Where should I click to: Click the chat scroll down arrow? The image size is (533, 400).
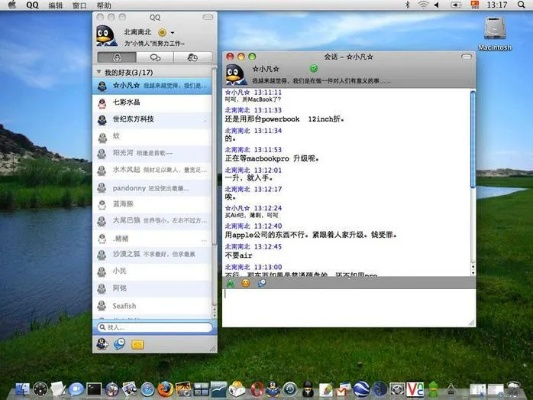tap(473, 273)
